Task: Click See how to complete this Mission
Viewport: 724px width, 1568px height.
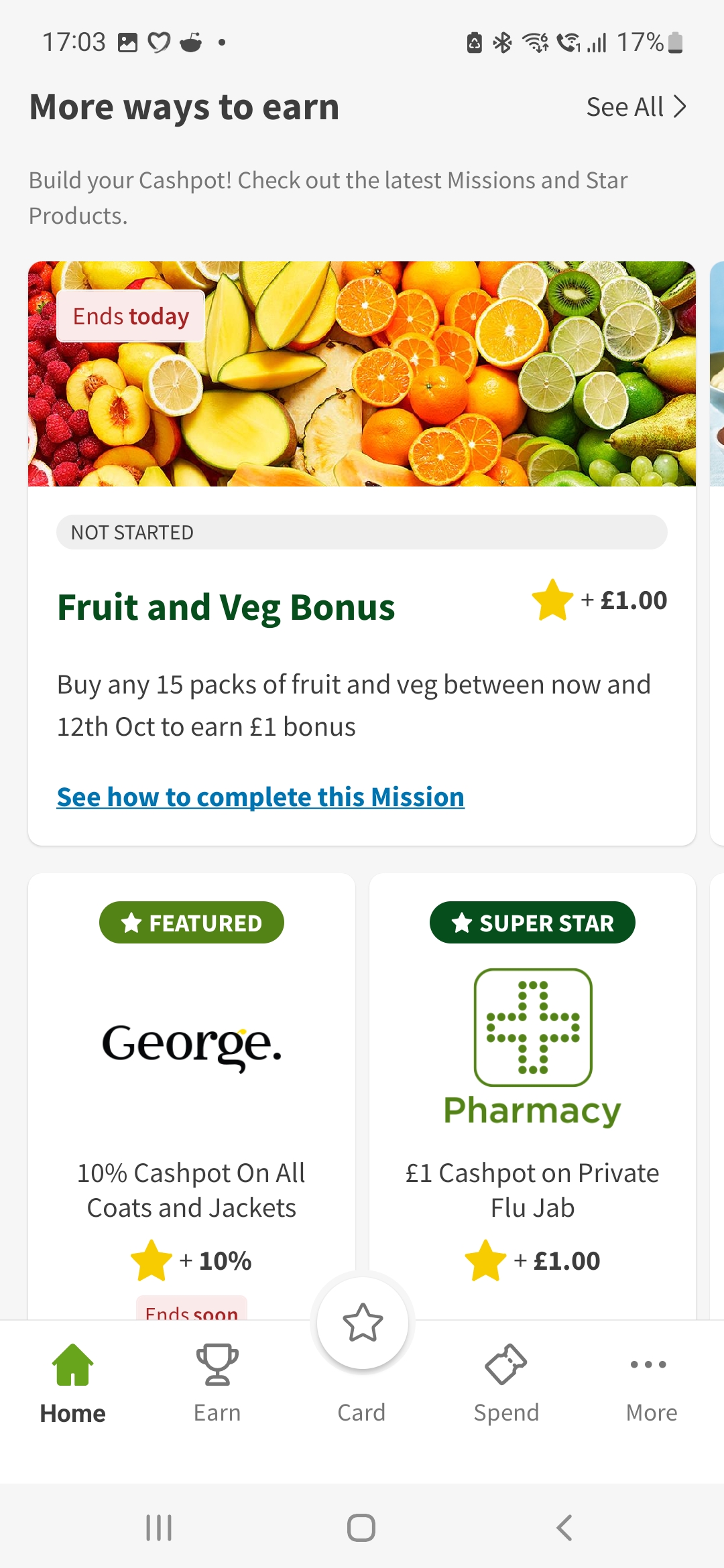Action: click(x=261, y=797)
